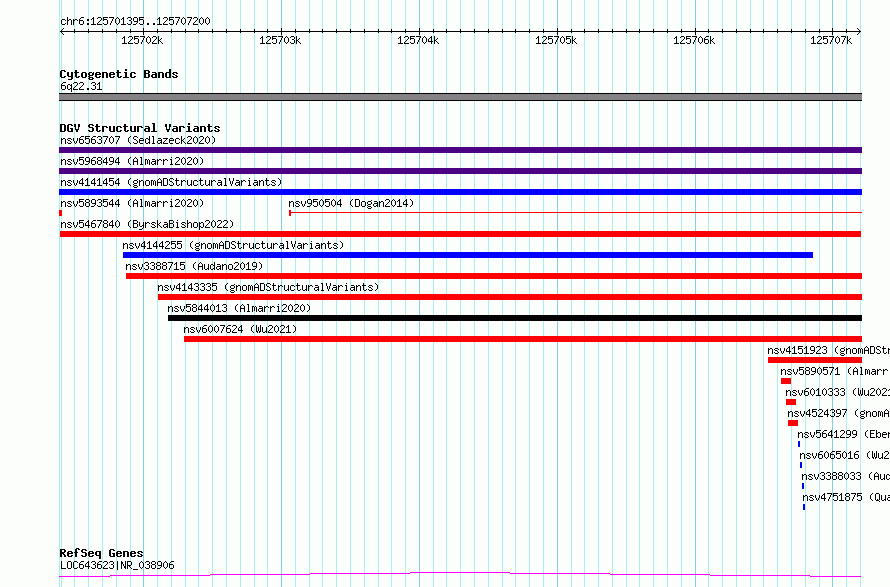Select variant label nsv6563707 (Sedlazeck2020)
This screenshot has width=890, height=587.
pos(138,140)
